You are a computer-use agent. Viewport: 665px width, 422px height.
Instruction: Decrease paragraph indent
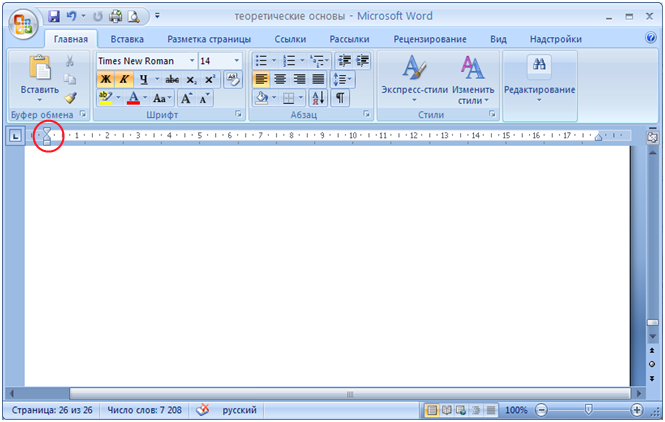344,61
